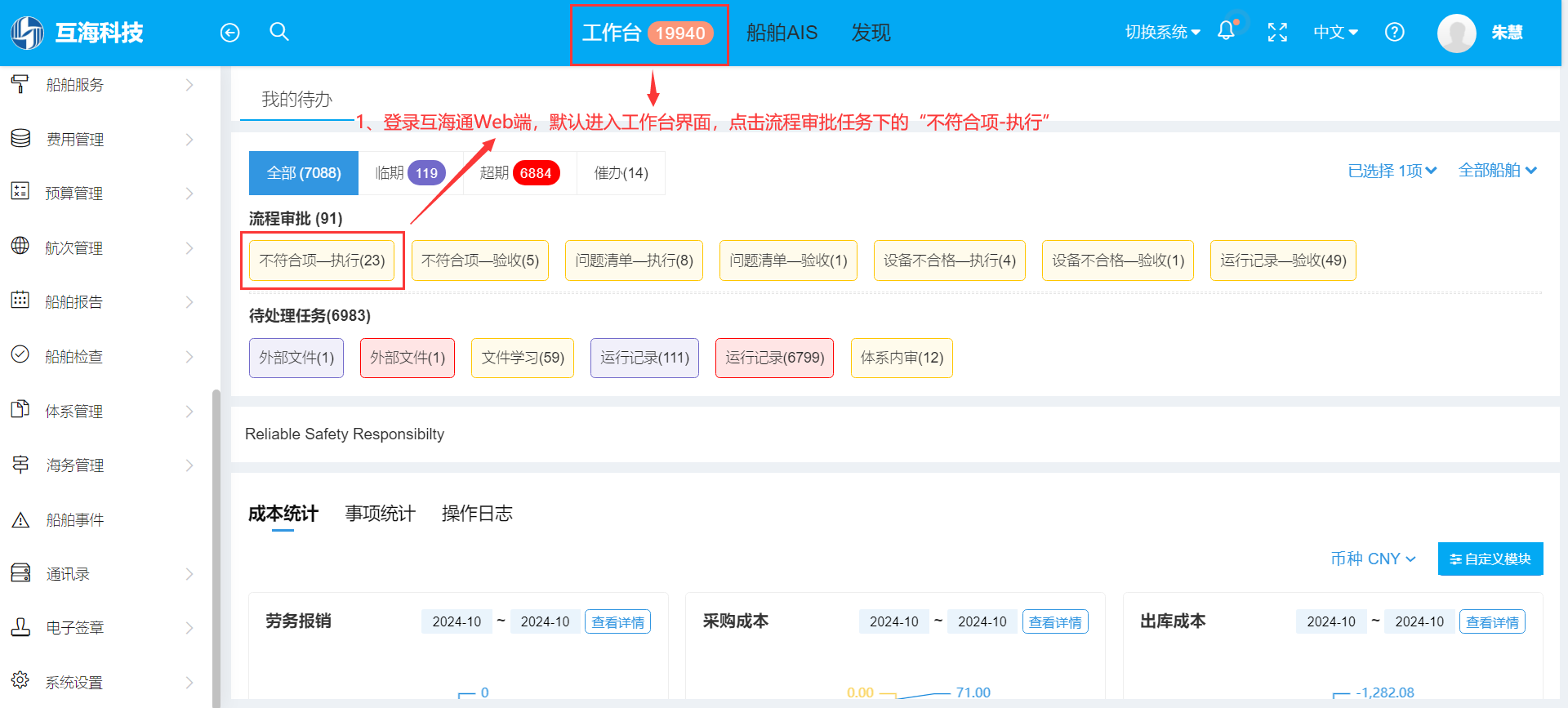Image resolution: width=1568 pixels, height=708 pixels.
Task: Click 文件学习(59) task button
Action: (x=523, y=358)
